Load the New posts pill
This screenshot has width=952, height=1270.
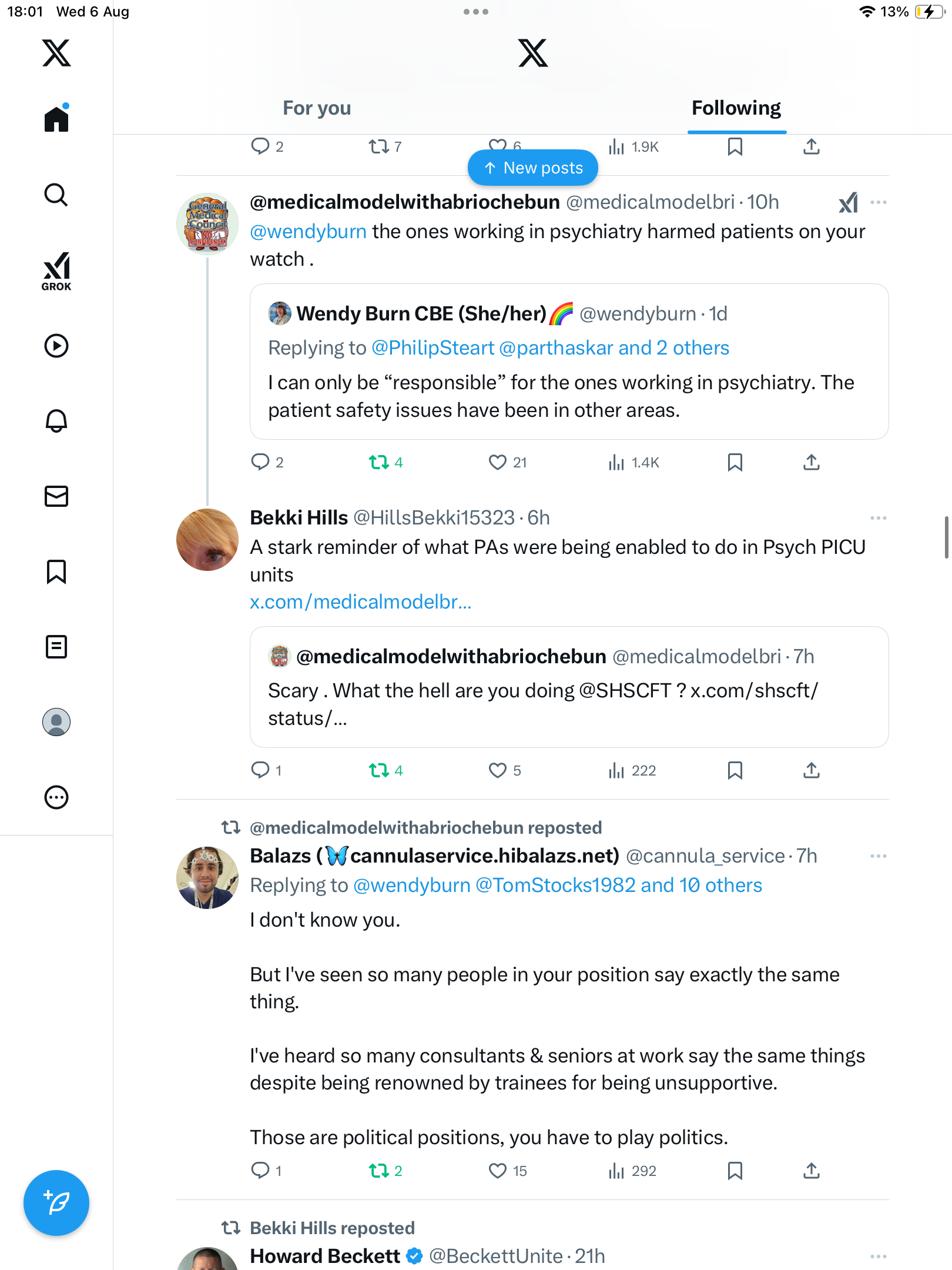[x=533, y=168]
